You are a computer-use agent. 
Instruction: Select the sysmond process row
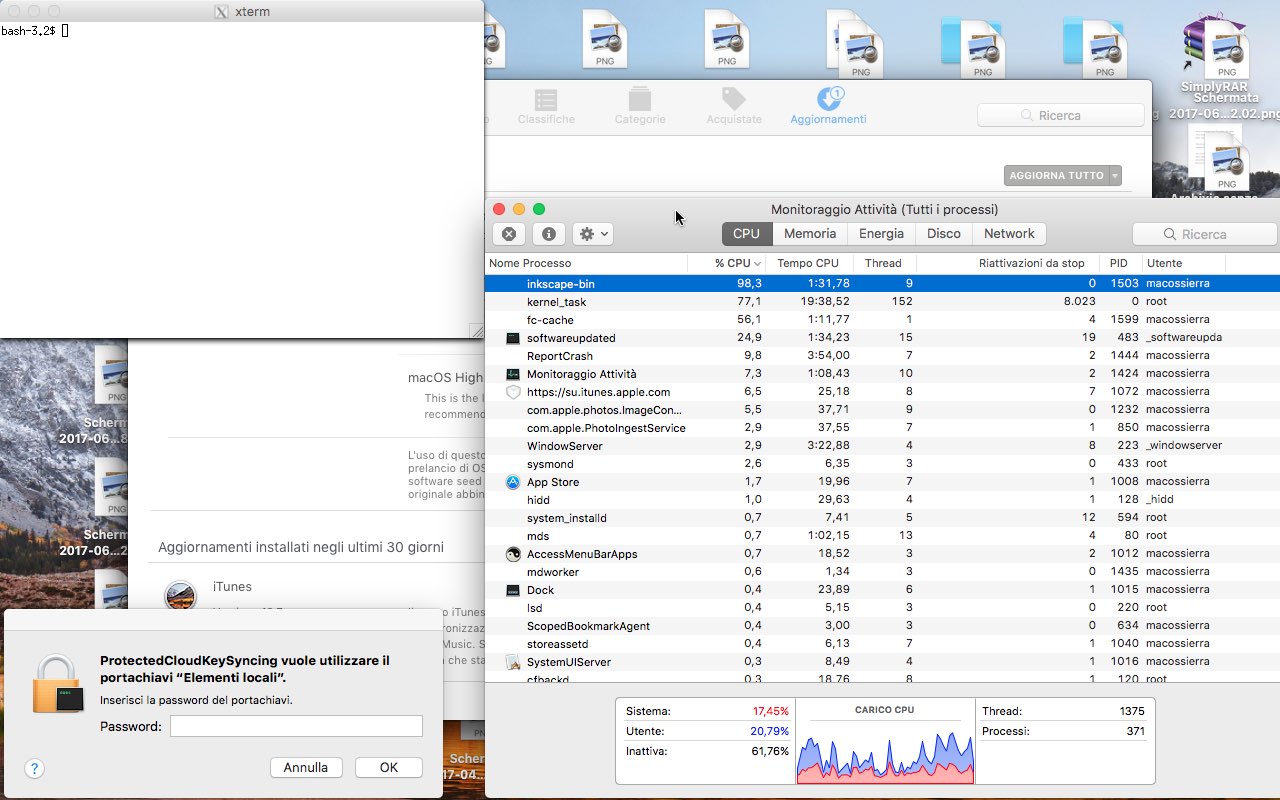point(882,464)
